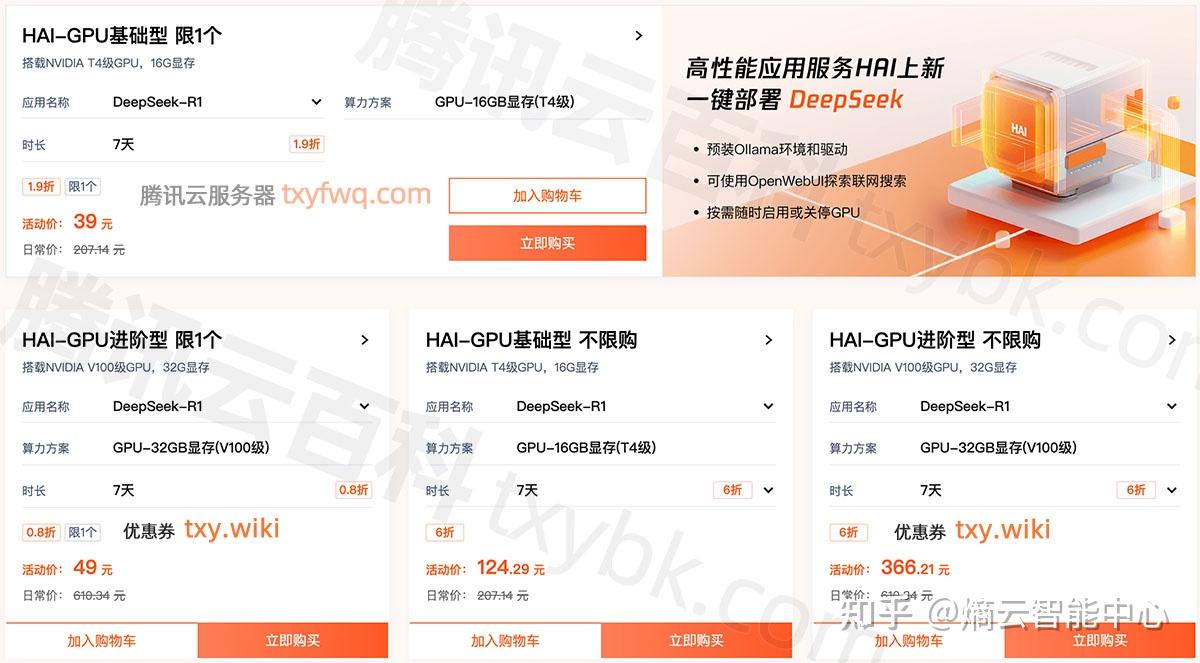The height and width of the screenshot is (663, 1200).
Task: Click the arrow on HAI-GPU进阶型 限1个 card header
Action: (364, 340)
